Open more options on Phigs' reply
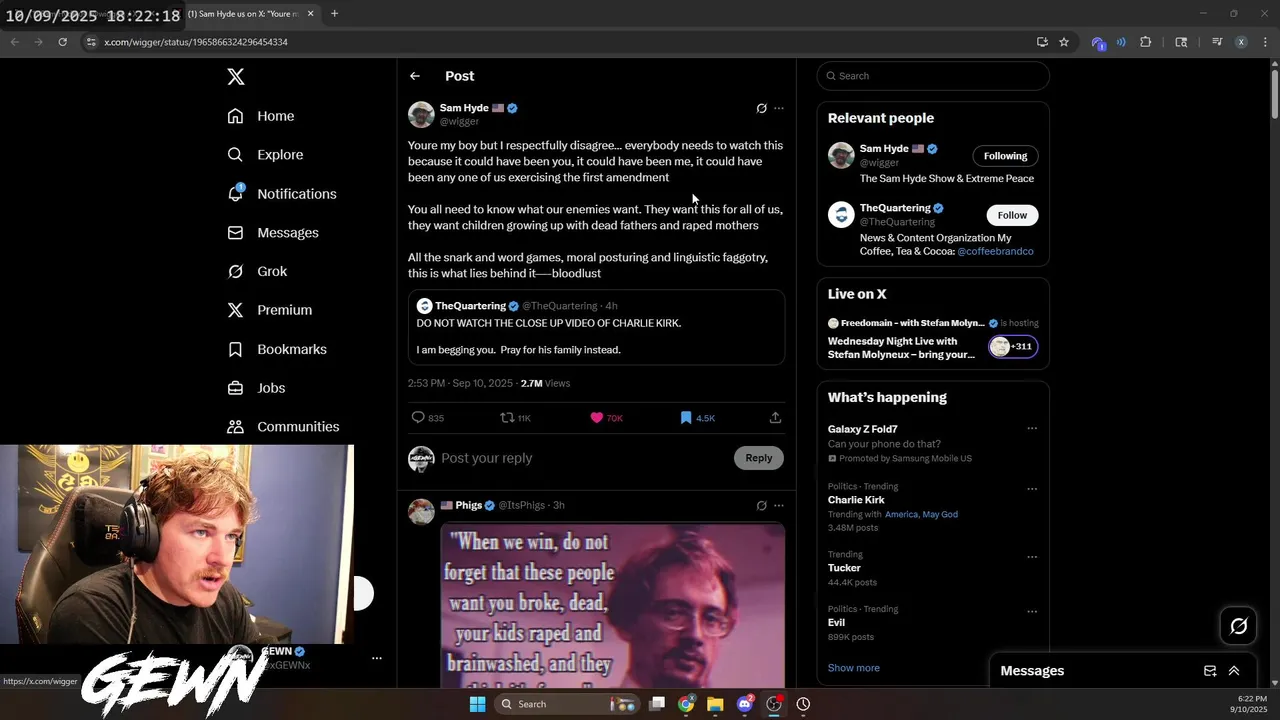1280x720 pixels. pos(779,506)
